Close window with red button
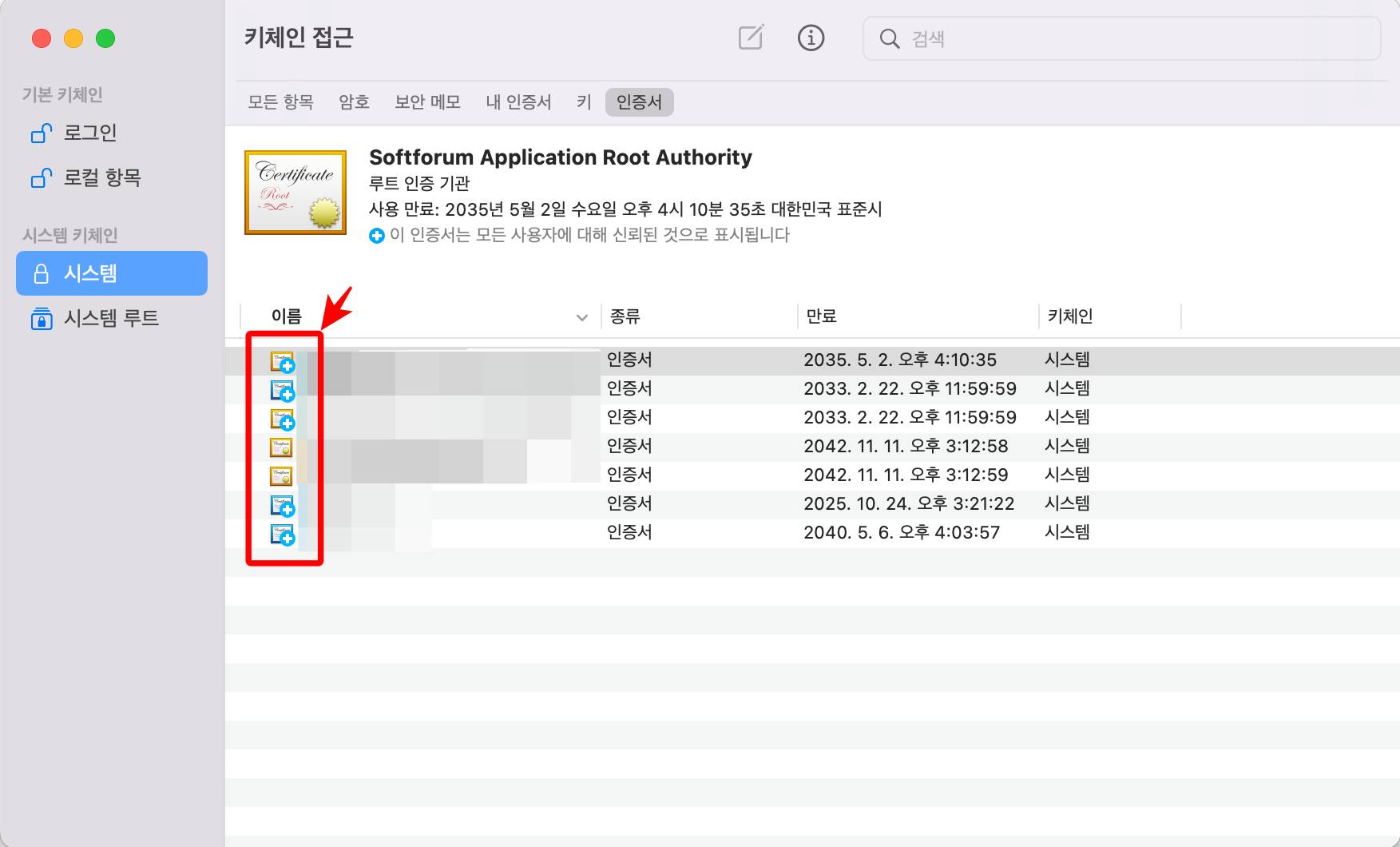The width and height of the screenshot is (1400, 847). (x=42, y=38)
